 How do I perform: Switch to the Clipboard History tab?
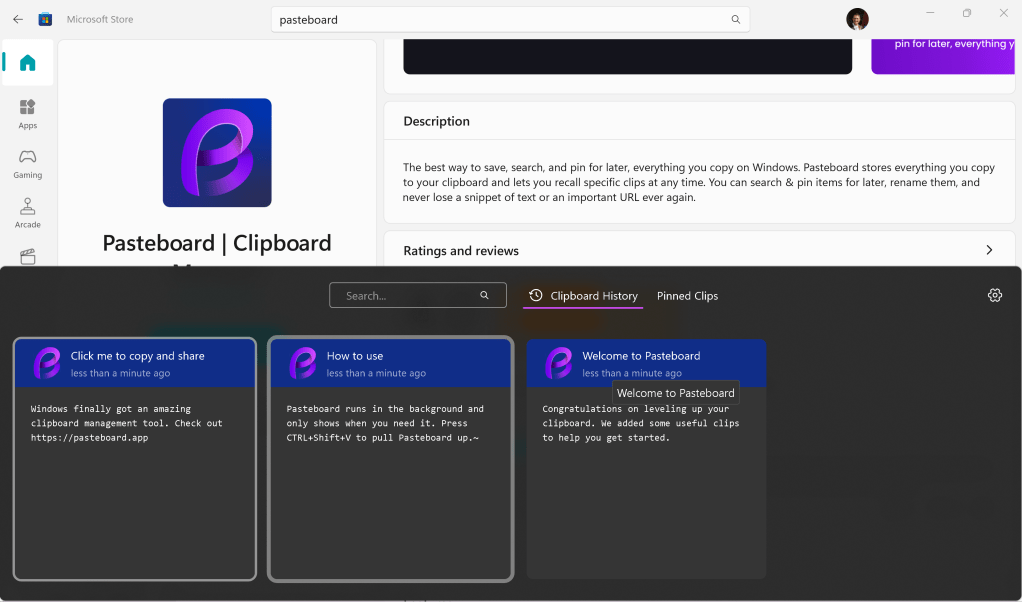pyautogui.click(x=583, y=296)
